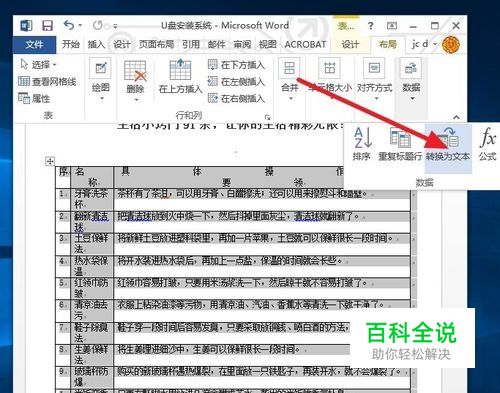The width and height of the screenshot is (500, 393).
Task: Open the 文件 File tab
Action: click(x=34, y=44)
